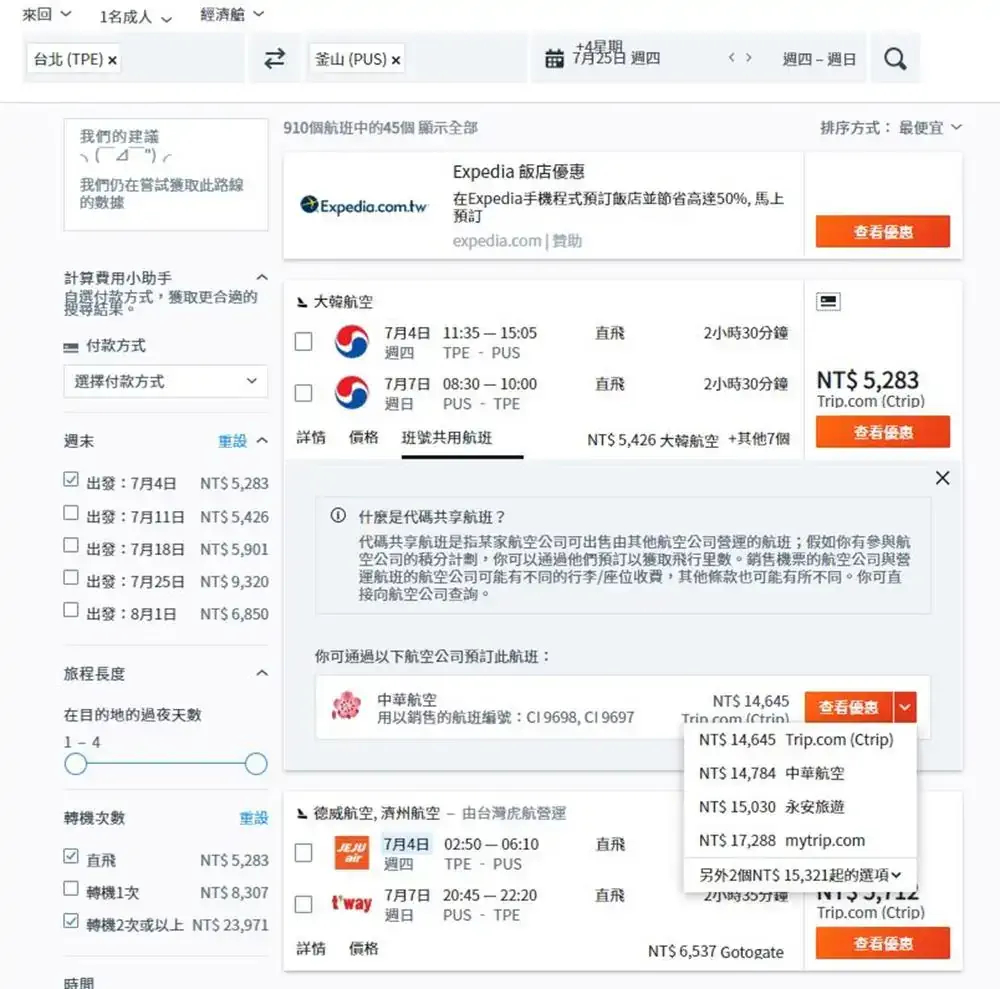The height and width of the screenshot is (989, 1000).
Task: Swap origin and destination with arrows icon
Action: (274, 59)
